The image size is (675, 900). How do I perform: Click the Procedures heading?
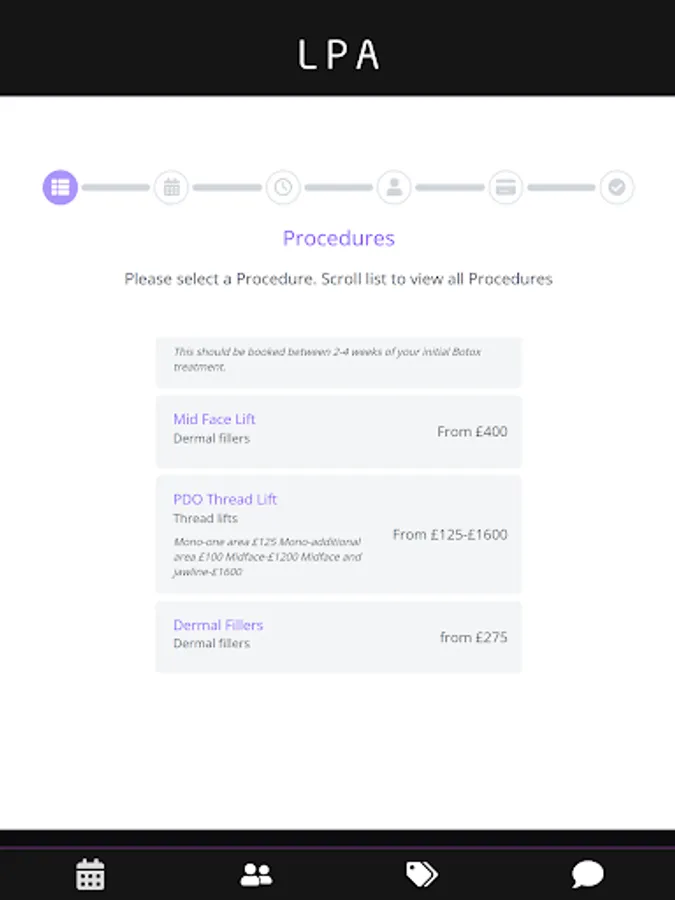click(x=338, y=238)
